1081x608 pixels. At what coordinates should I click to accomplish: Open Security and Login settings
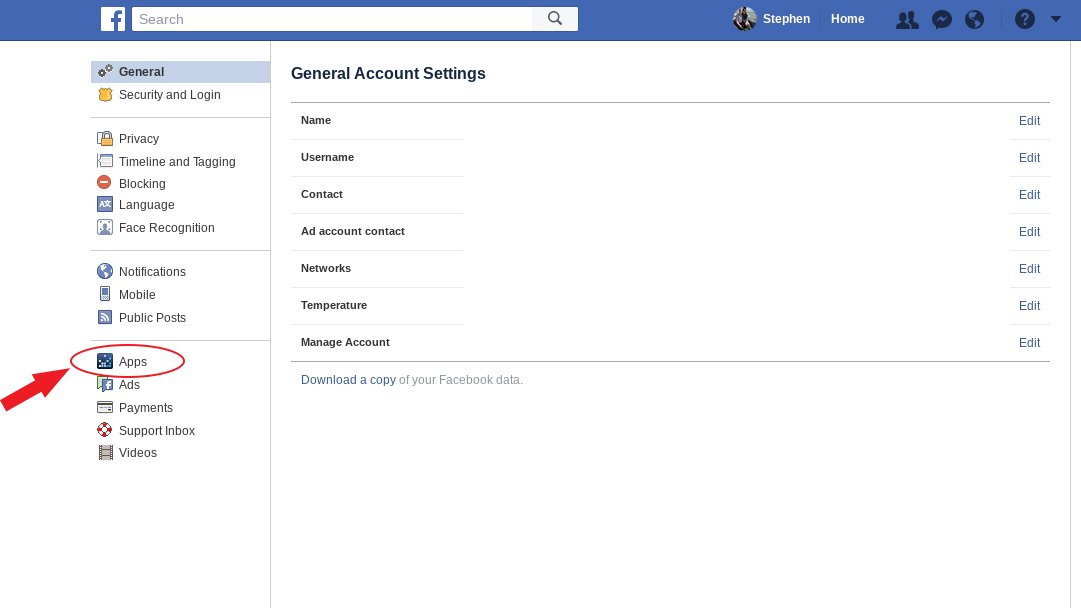coord(170,94)
